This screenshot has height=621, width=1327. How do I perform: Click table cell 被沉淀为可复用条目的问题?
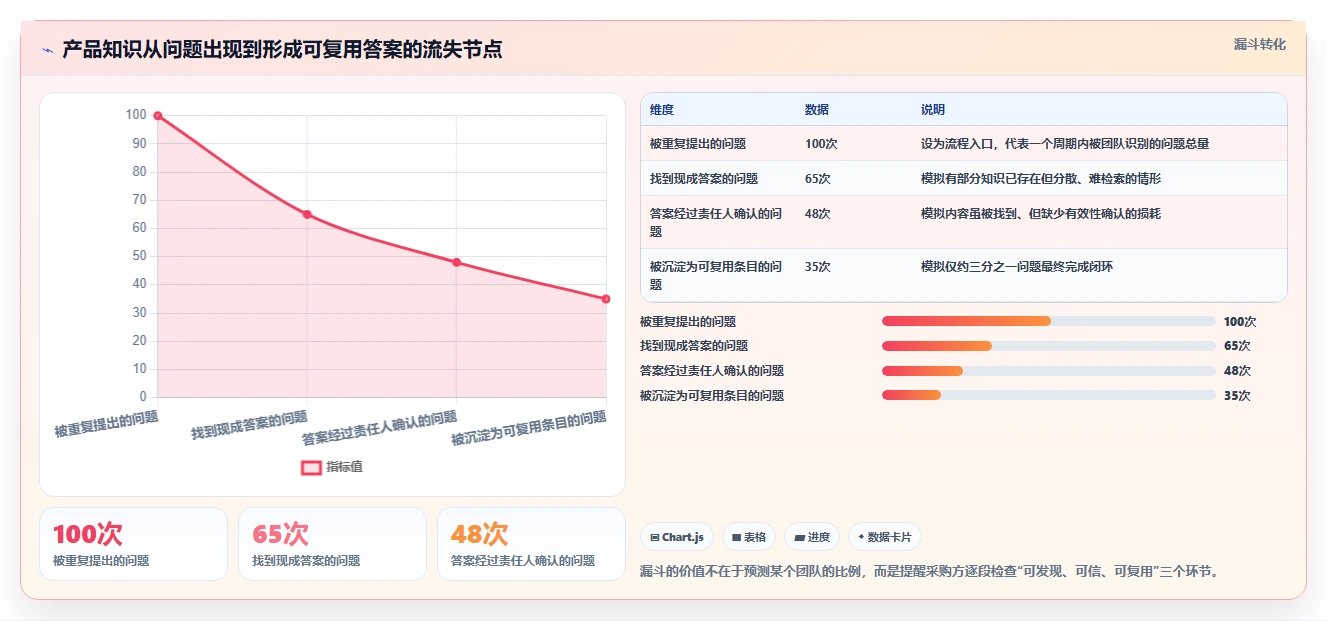coord(716,276)
